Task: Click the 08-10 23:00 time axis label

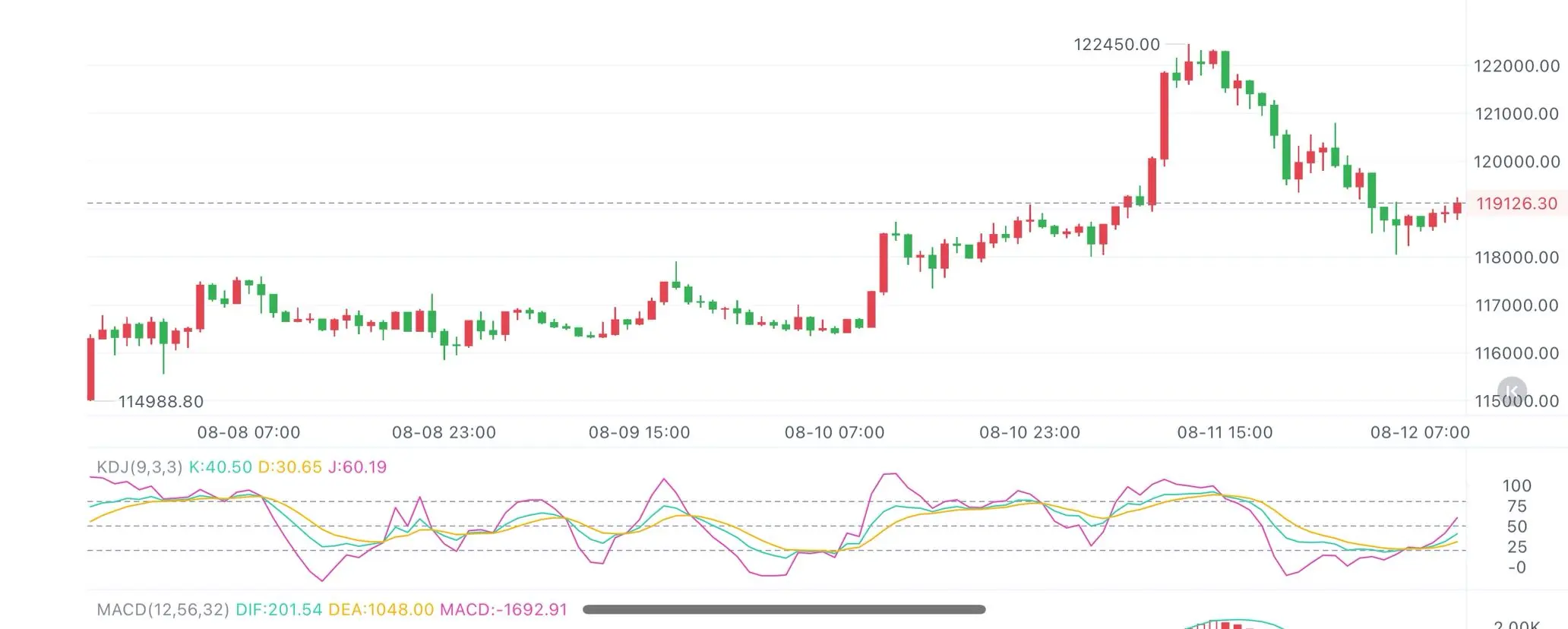Action: pos(1029,432)
